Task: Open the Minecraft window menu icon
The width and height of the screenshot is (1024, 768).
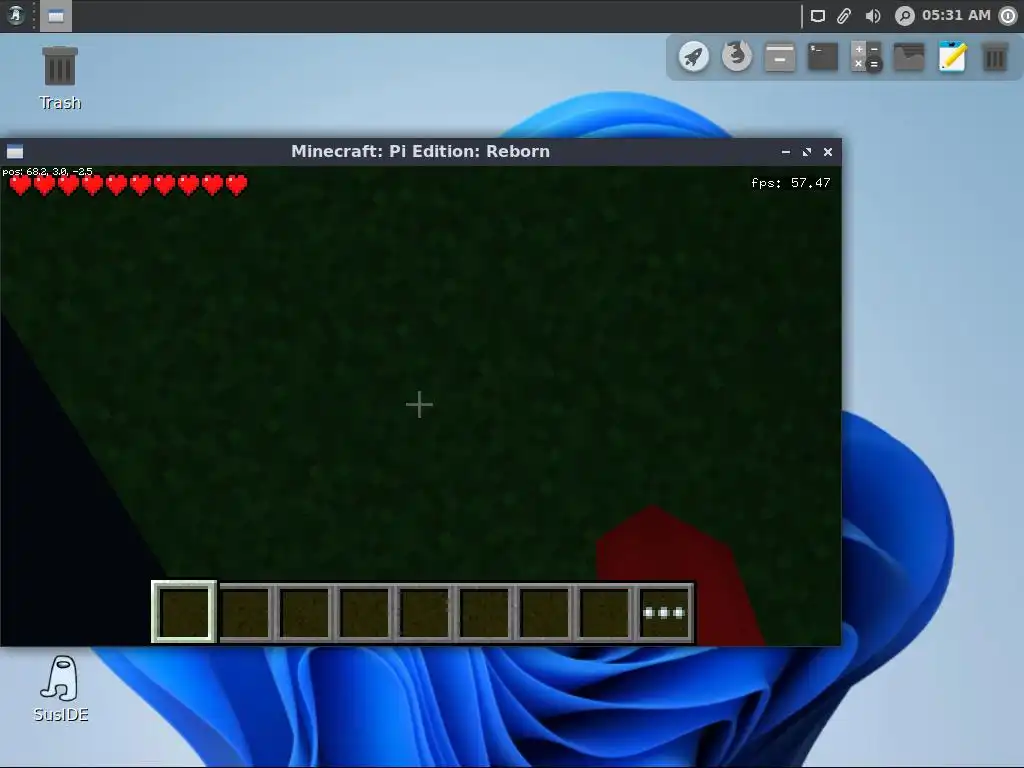Action: (15, 152)
